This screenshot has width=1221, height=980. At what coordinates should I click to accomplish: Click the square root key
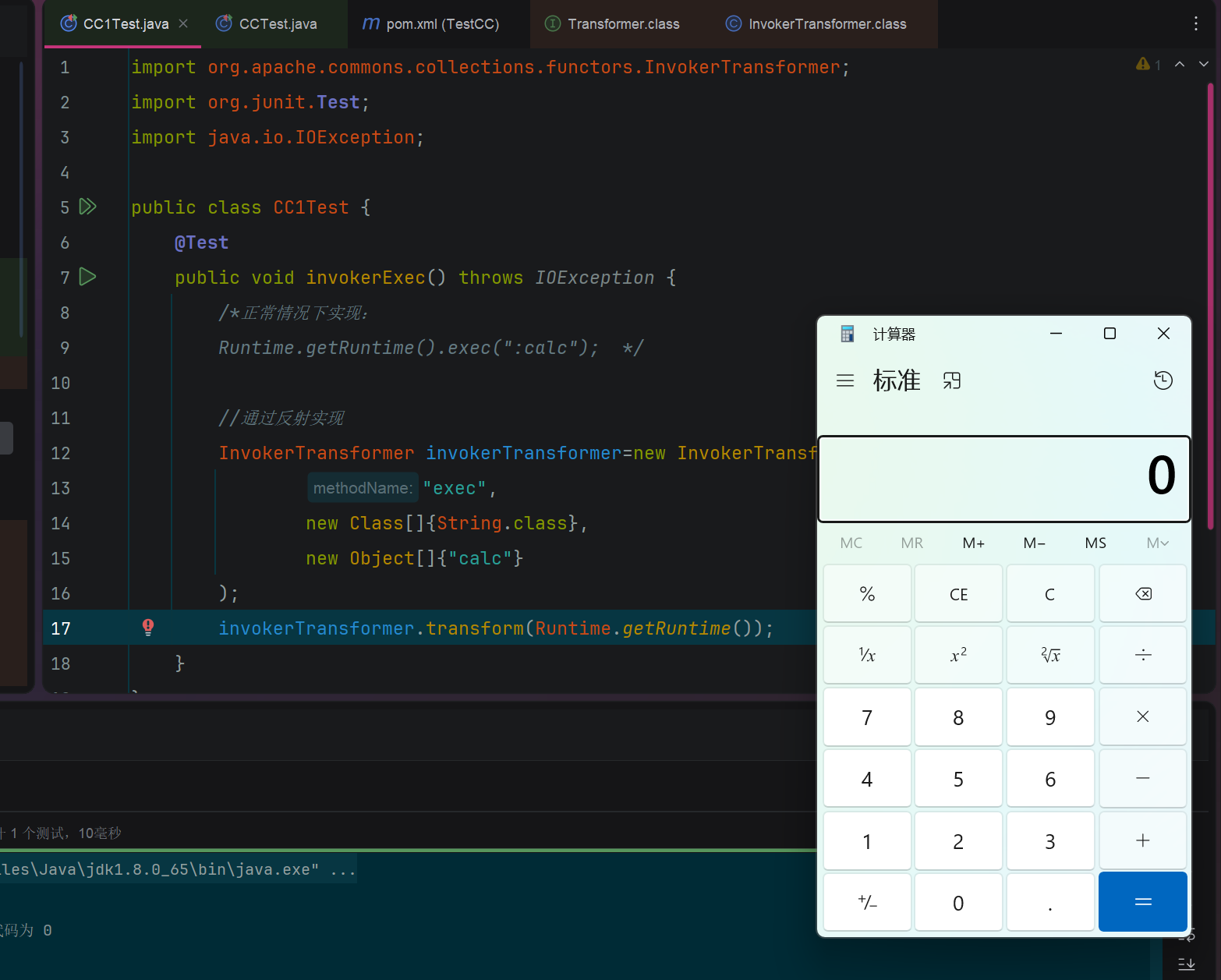click(x=1050, y=655)
